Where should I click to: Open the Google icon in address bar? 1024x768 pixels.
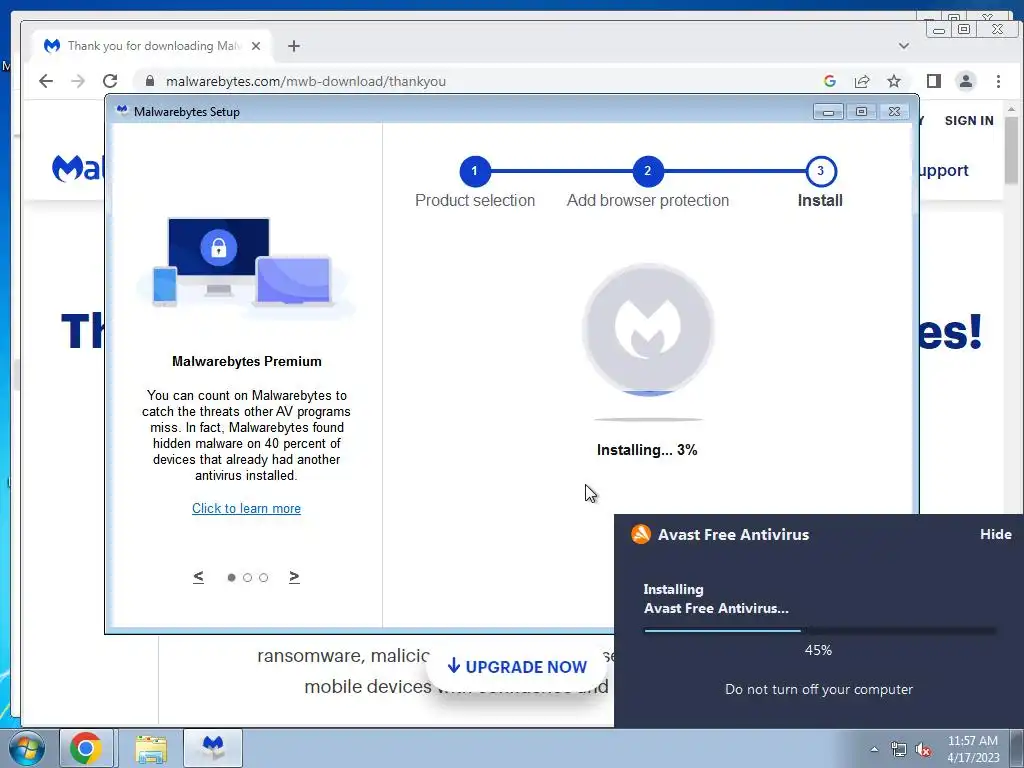(x=830, y=81)
